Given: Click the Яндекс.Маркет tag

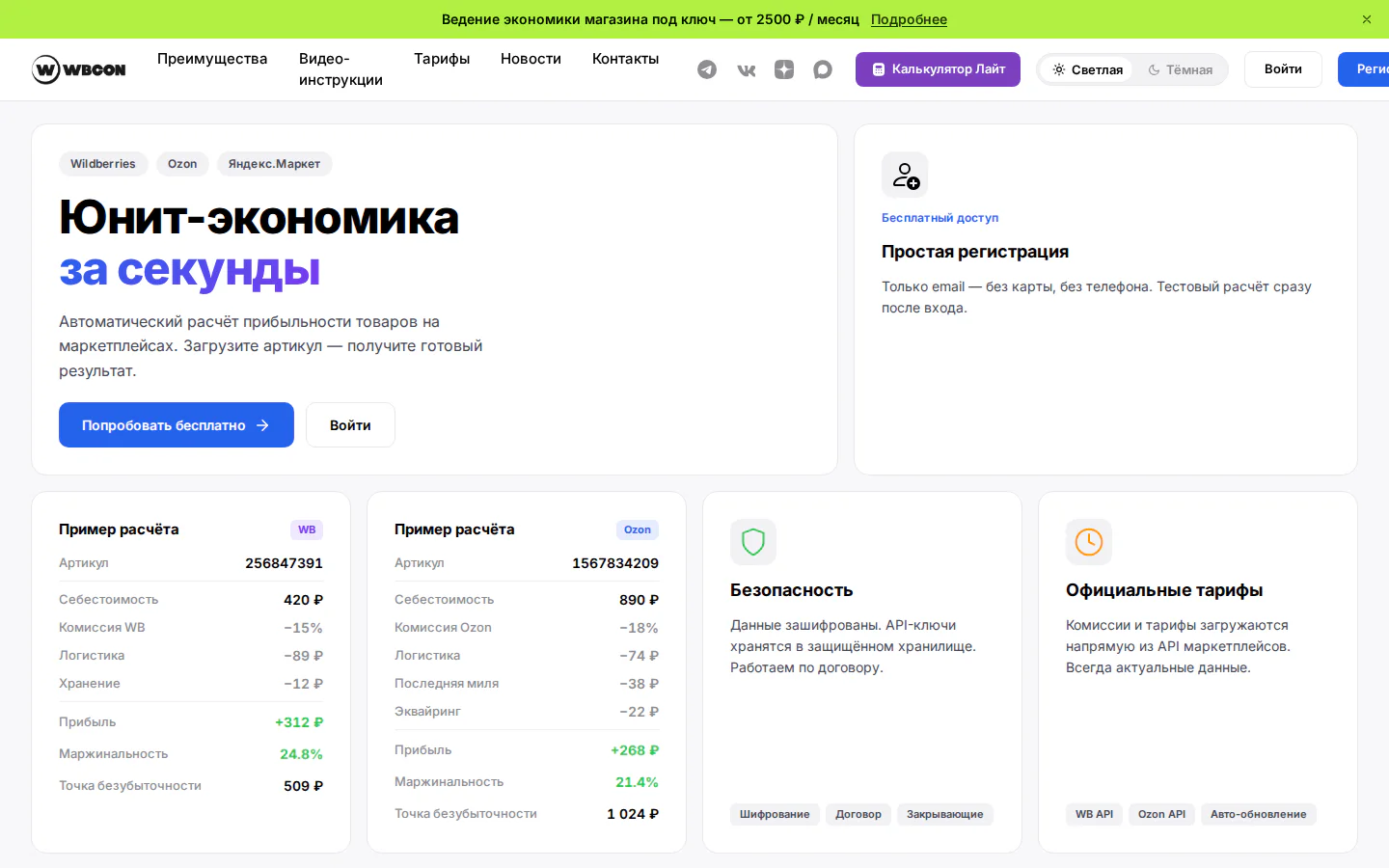Looking at the screenshot, I should pyautogui.click(x=274, y=164).
